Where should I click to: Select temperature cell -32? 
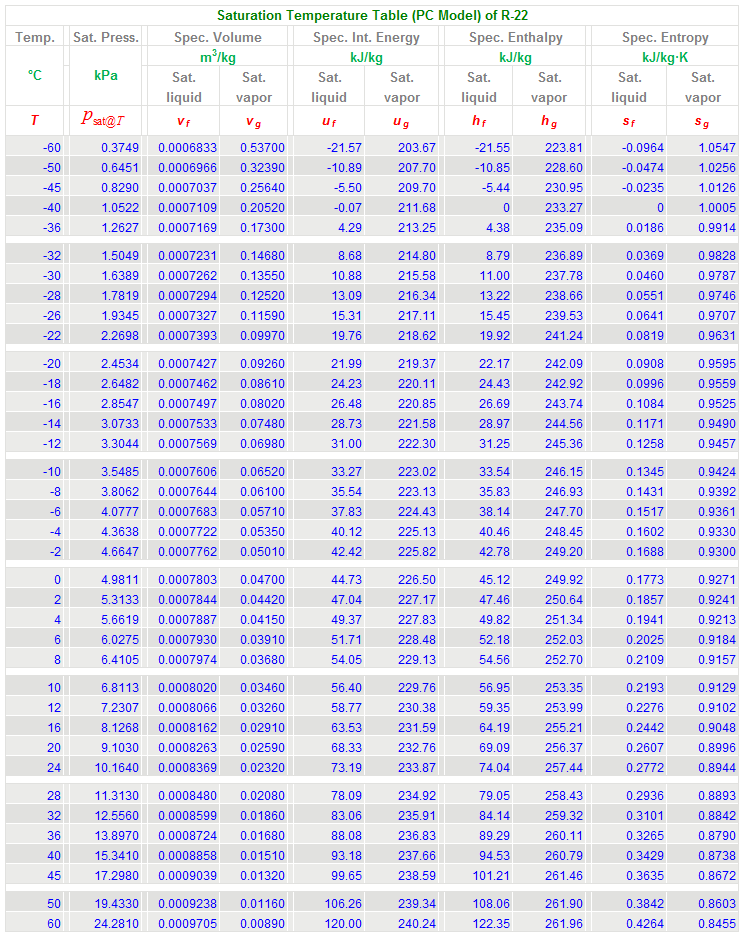(52, 256)
